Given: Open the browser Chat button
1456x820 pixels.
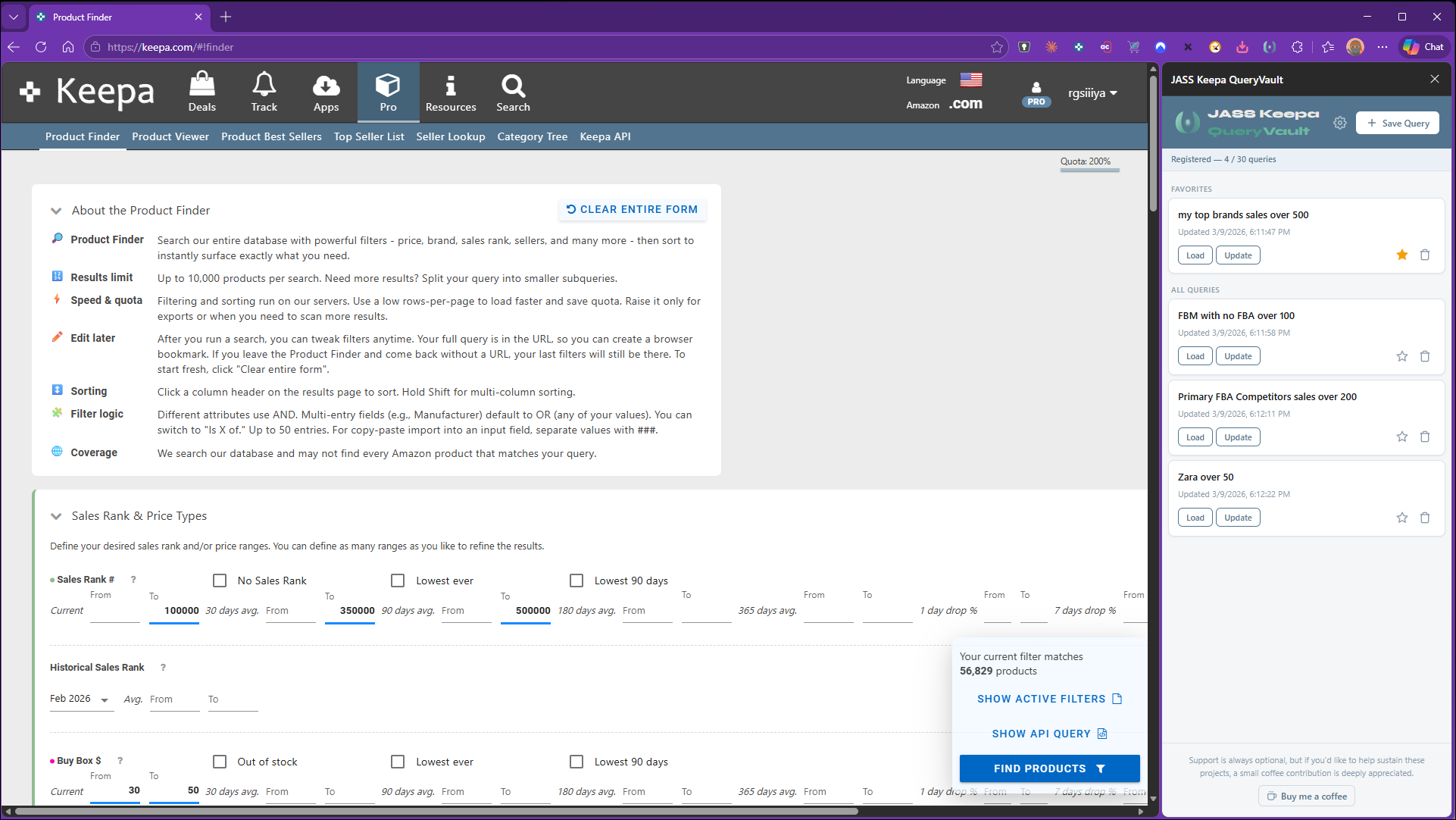Looking at the screenshot, I should pos(1423,47).
